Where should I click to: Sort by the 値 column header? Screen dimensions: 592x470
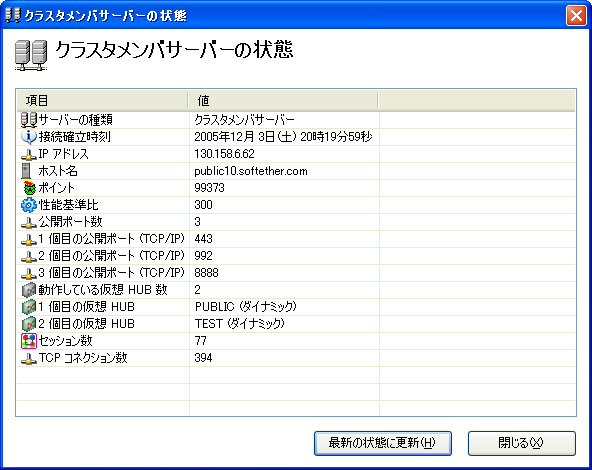pyautogui.click(x=283, y=100)
